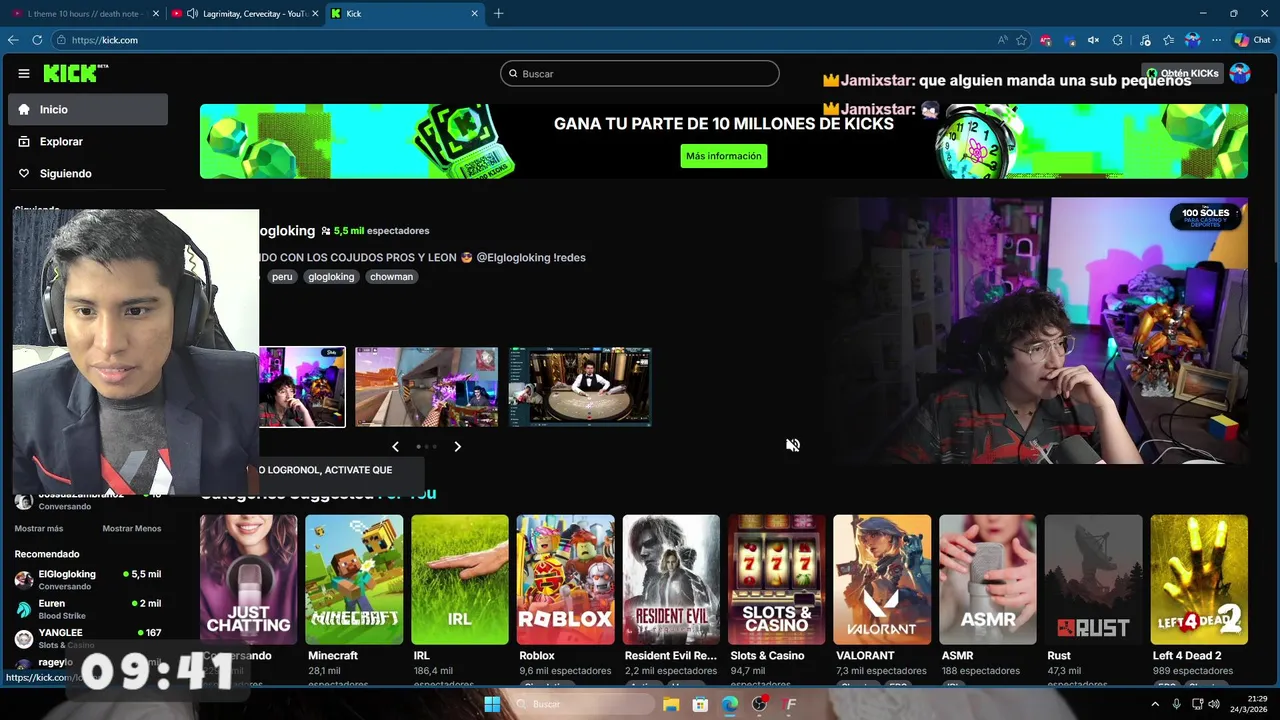The width and height of the screenshot is (1280, 720).
Task: Open the Copilot Chat button
Action: pyautogui.click(x=1252, y=40)
